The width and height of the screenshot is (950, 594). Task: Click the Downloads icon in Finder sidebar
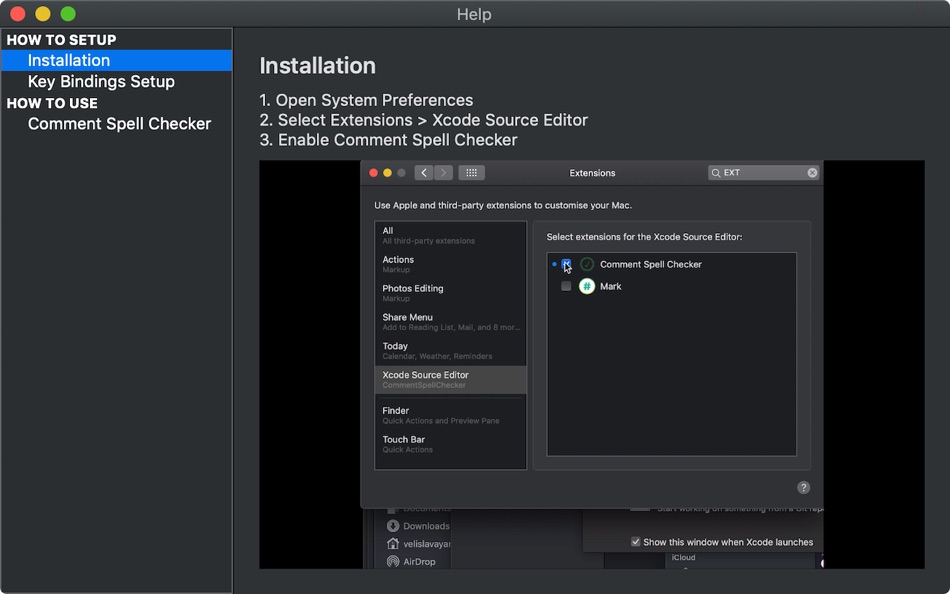tap(393, 526)
